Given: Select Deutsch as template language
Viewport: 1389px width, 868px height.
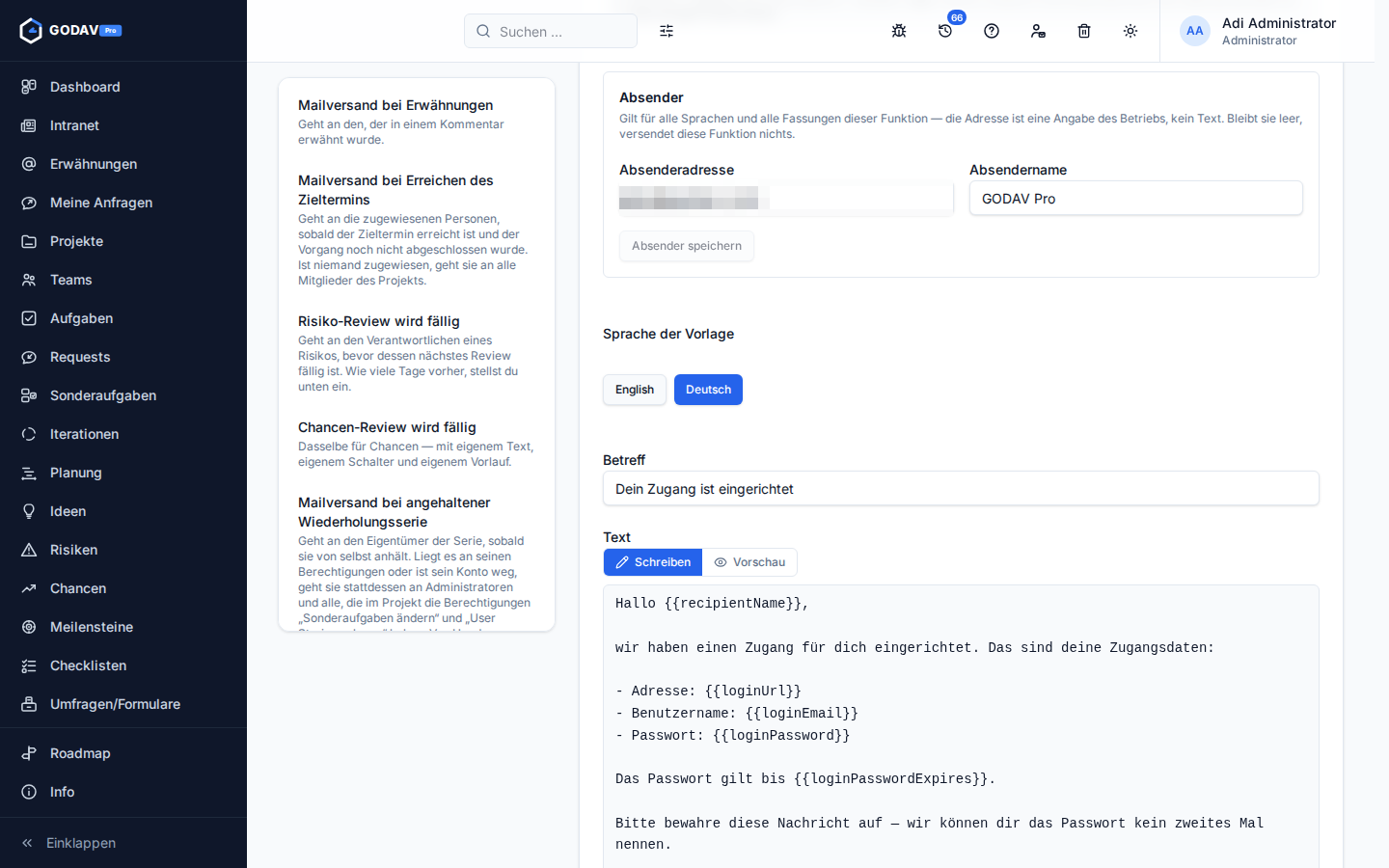Looking at the screenshot, I should click(708, 390).
